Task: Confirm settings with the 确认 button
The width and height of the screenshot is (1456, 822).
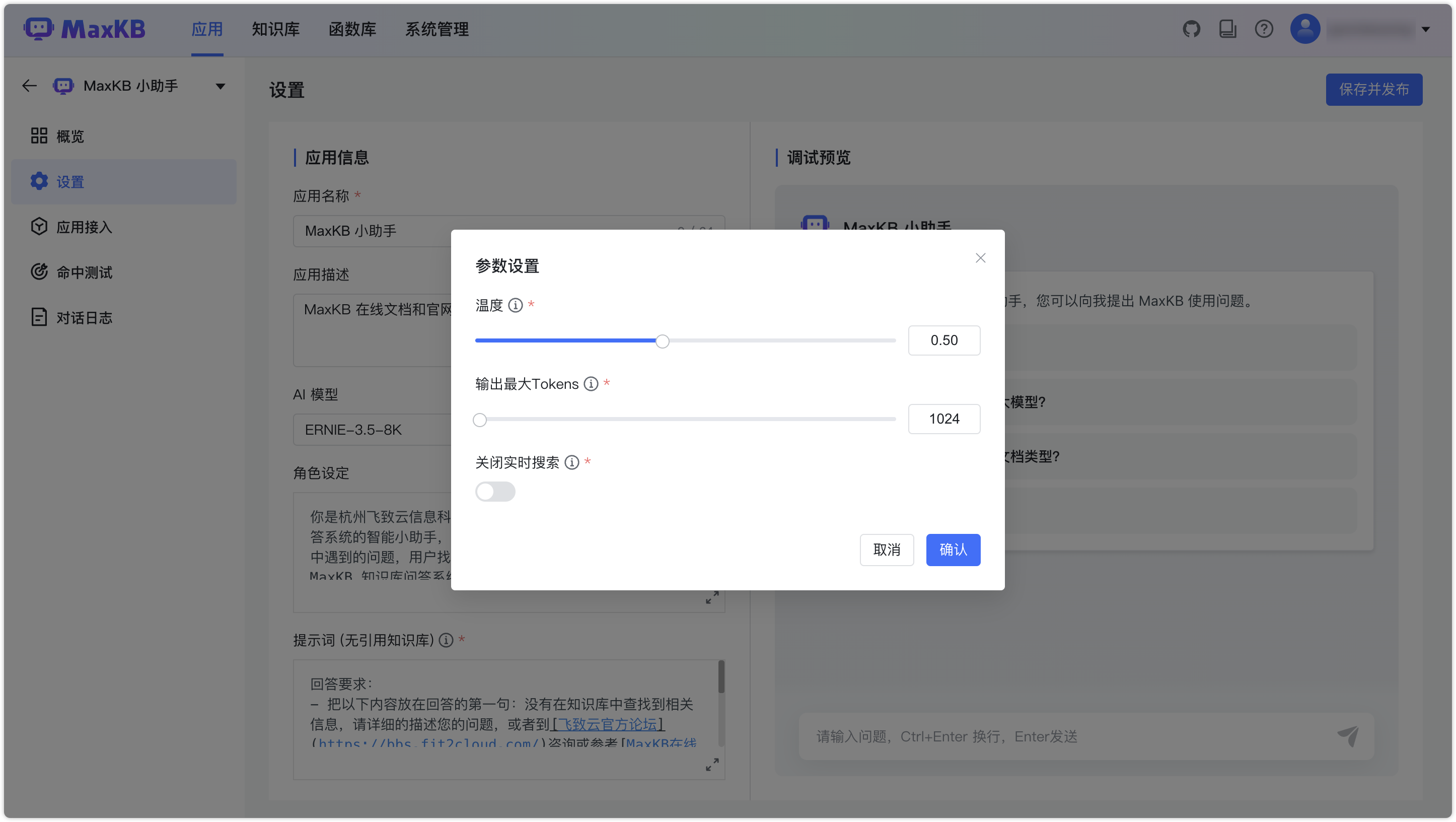Action: (953, 550)
